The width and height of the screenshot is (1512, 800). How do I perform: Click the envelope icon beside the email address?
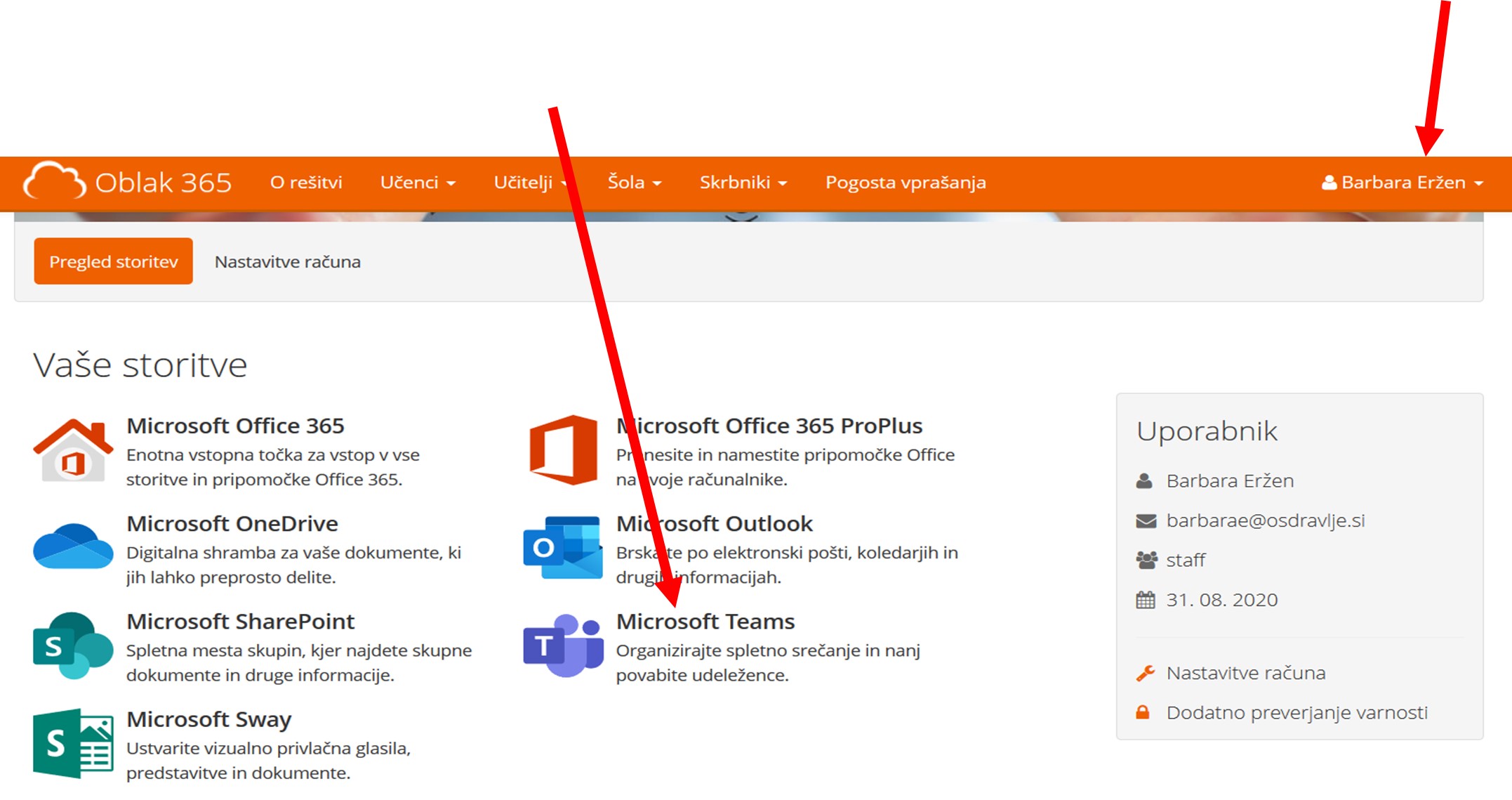[x=1146, y=520]
